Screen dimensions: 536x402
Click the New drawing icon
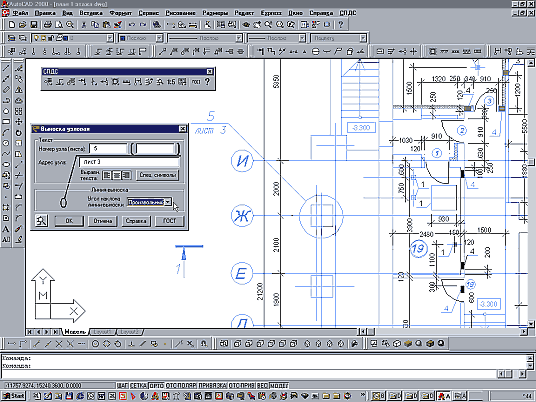point(12,25)
